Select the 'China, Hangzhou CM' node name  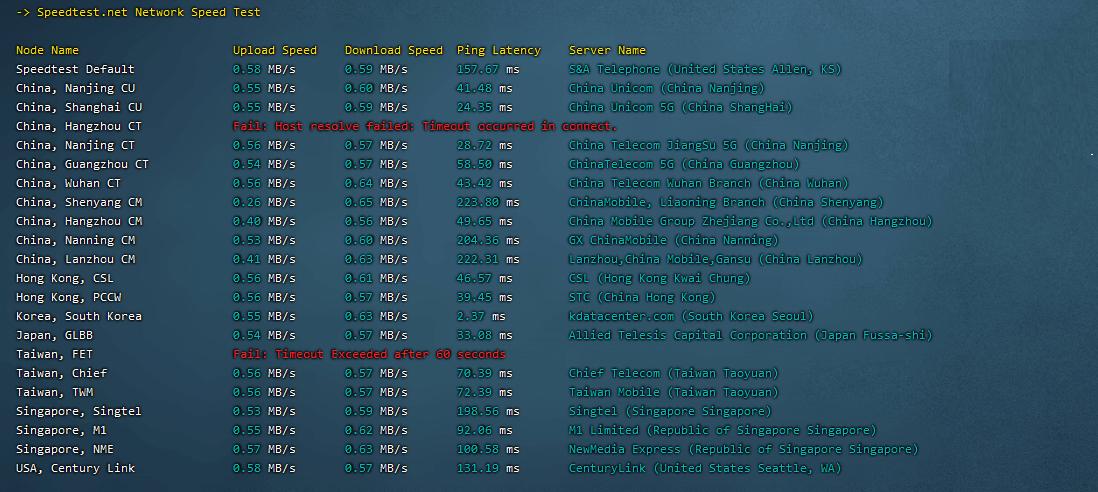78,221
